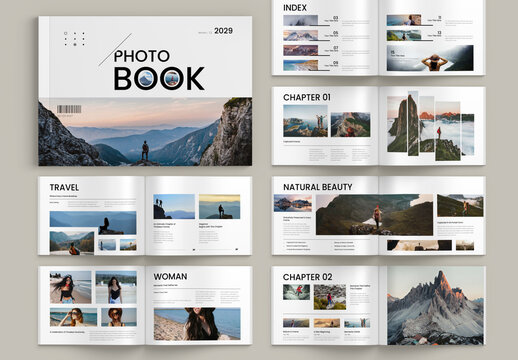Select Travel photo of person sitting on ledge
The height and width of the screenshot is (360, 518).
[x=93, y=223]
